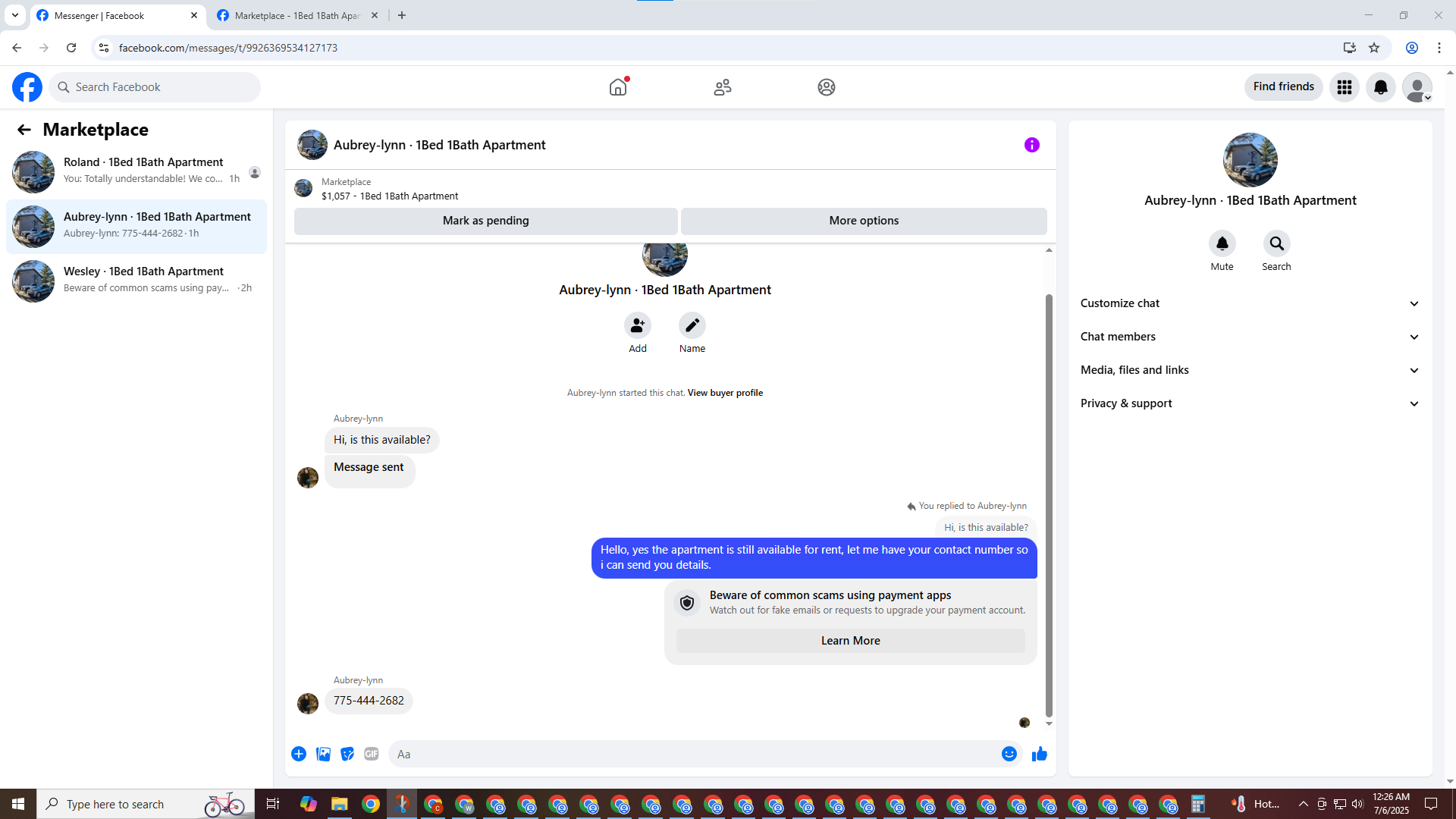Switch to Marketplace 1Bed 1Bath browser tab
This screenshot has height=819, width=1456.
pyautogui.click(x=297, y=15)
